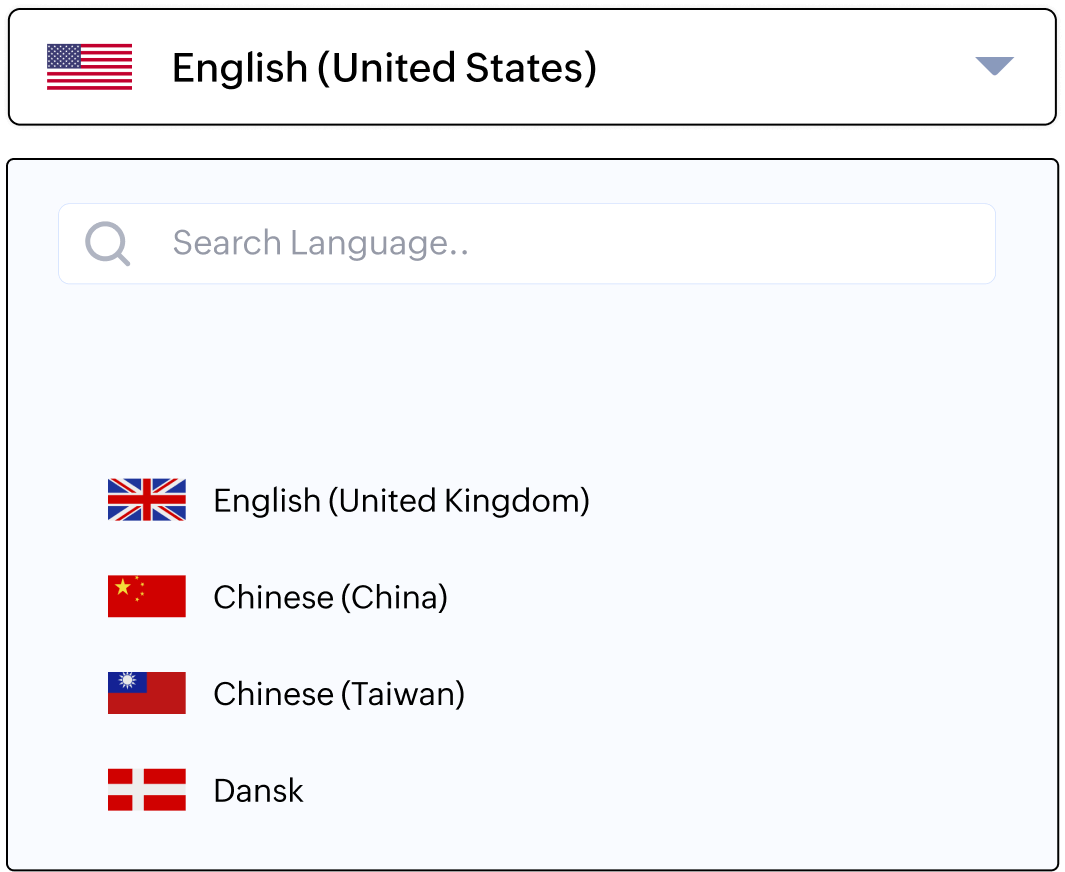Click the flag beside Chinese (China)
The height and width of the screenshot is (872, 1065).
[146, 596]
